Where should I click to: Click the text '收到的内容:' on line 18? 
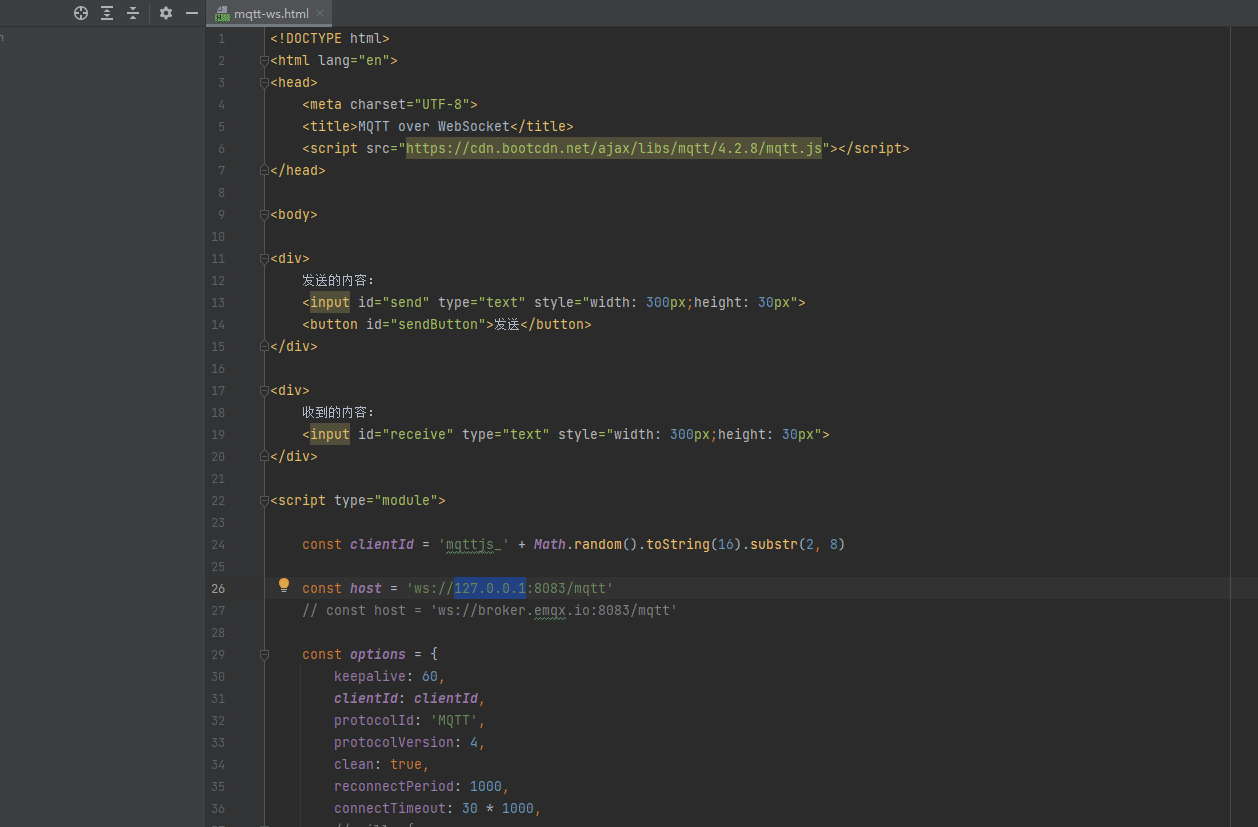[338, 412]
